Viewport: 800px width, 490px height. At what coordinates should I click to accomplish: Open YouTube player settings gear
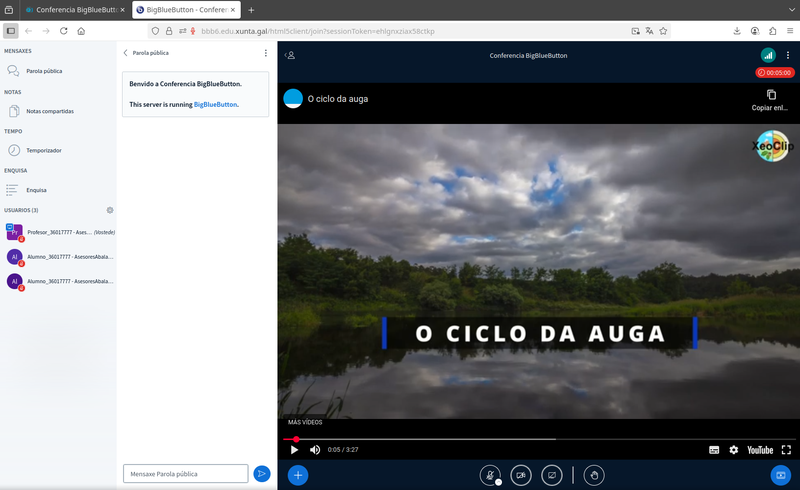(733, 450)
